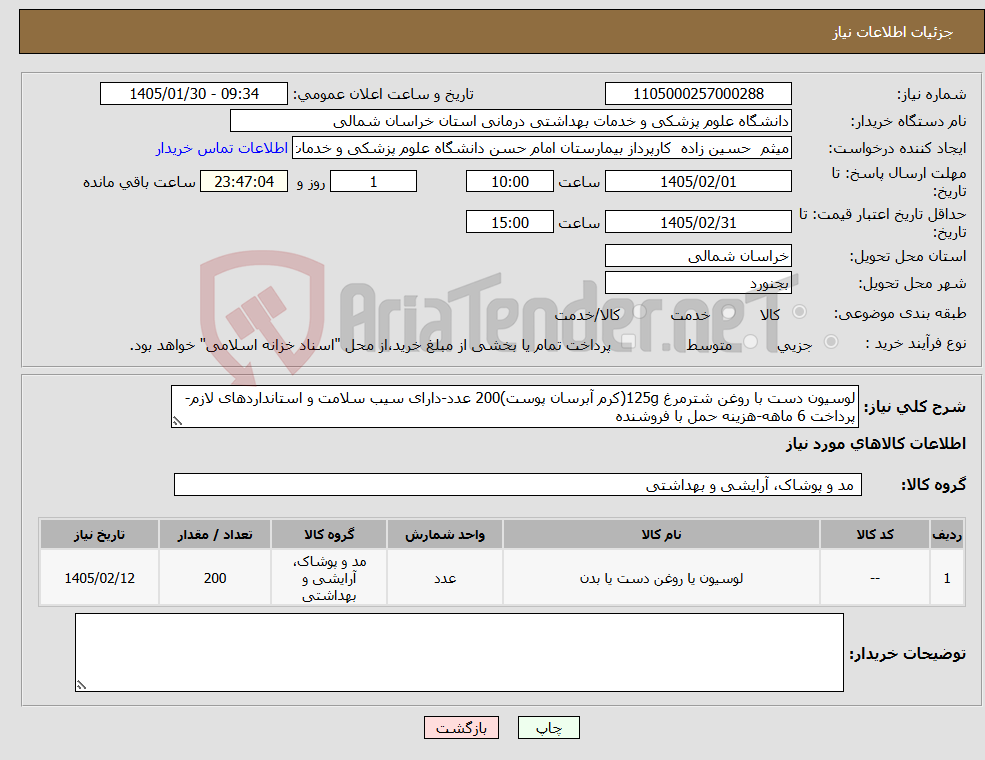985x760 pixels.
Task: Click the public announcement date field
Action: tap(193, 94)
